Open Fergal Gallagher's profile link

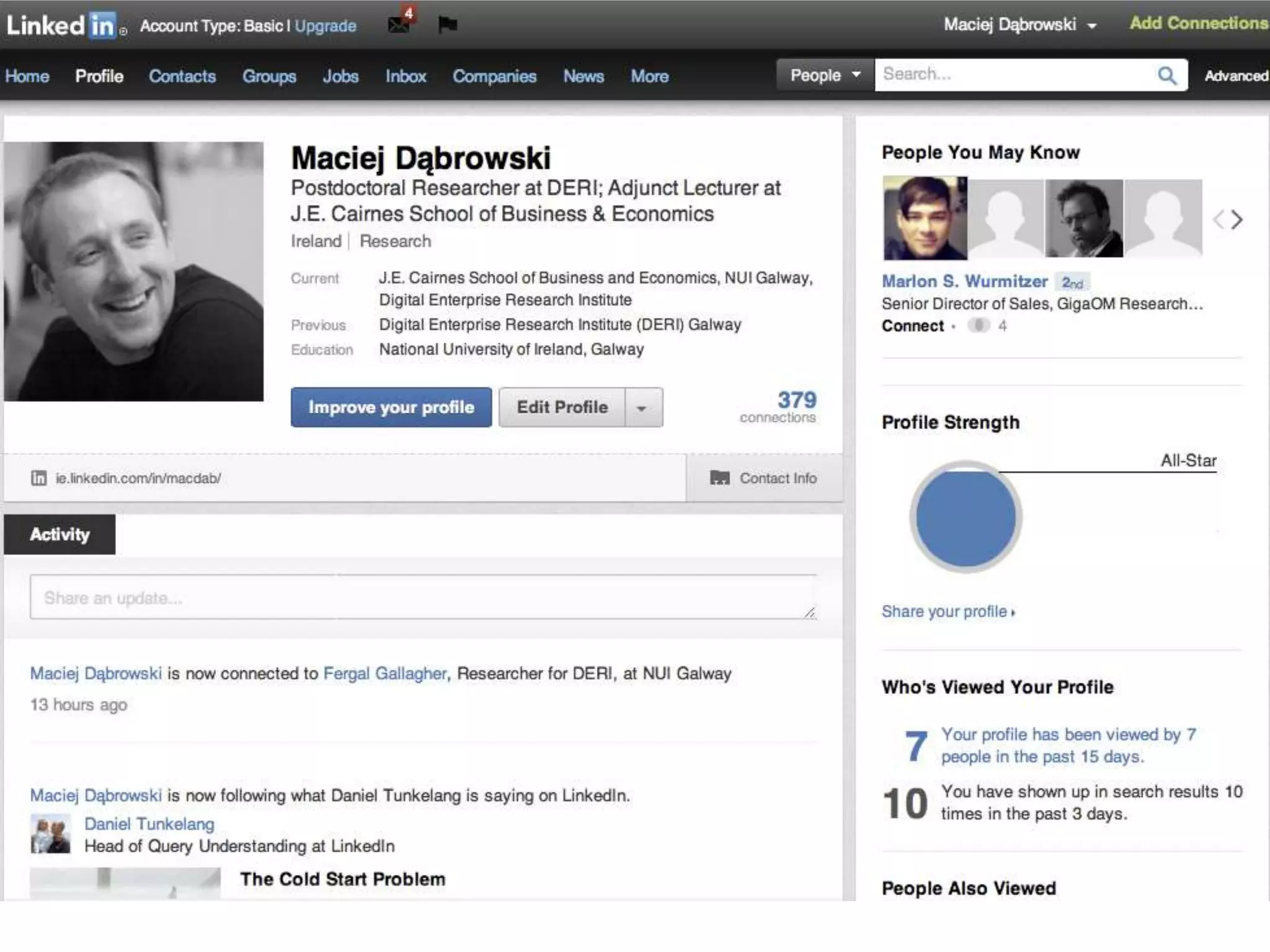(384, 673)
